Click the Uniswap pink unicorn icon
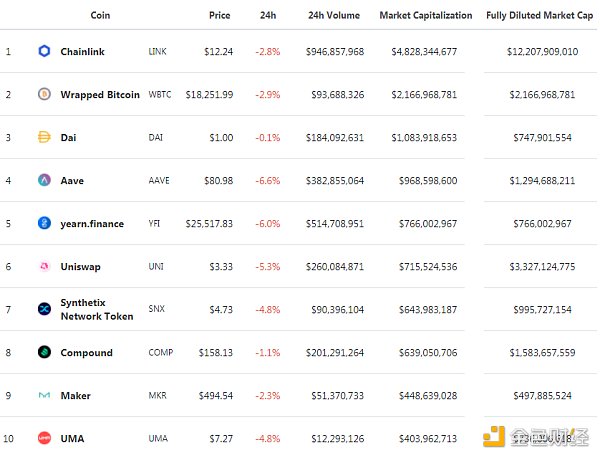 pyautogui.click(x=44, y=266)
